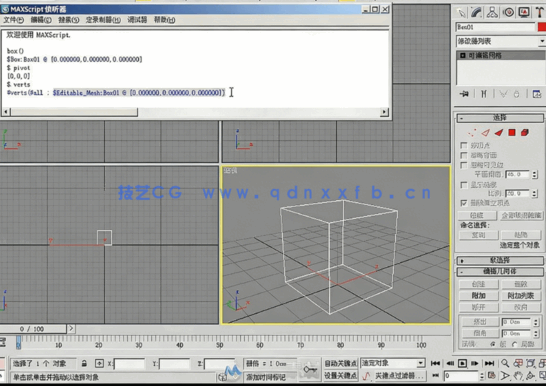The height and width of the screenshot is (386, 546).
Task: Select Vertex sub-object level icon
Action: coord(472,133)
